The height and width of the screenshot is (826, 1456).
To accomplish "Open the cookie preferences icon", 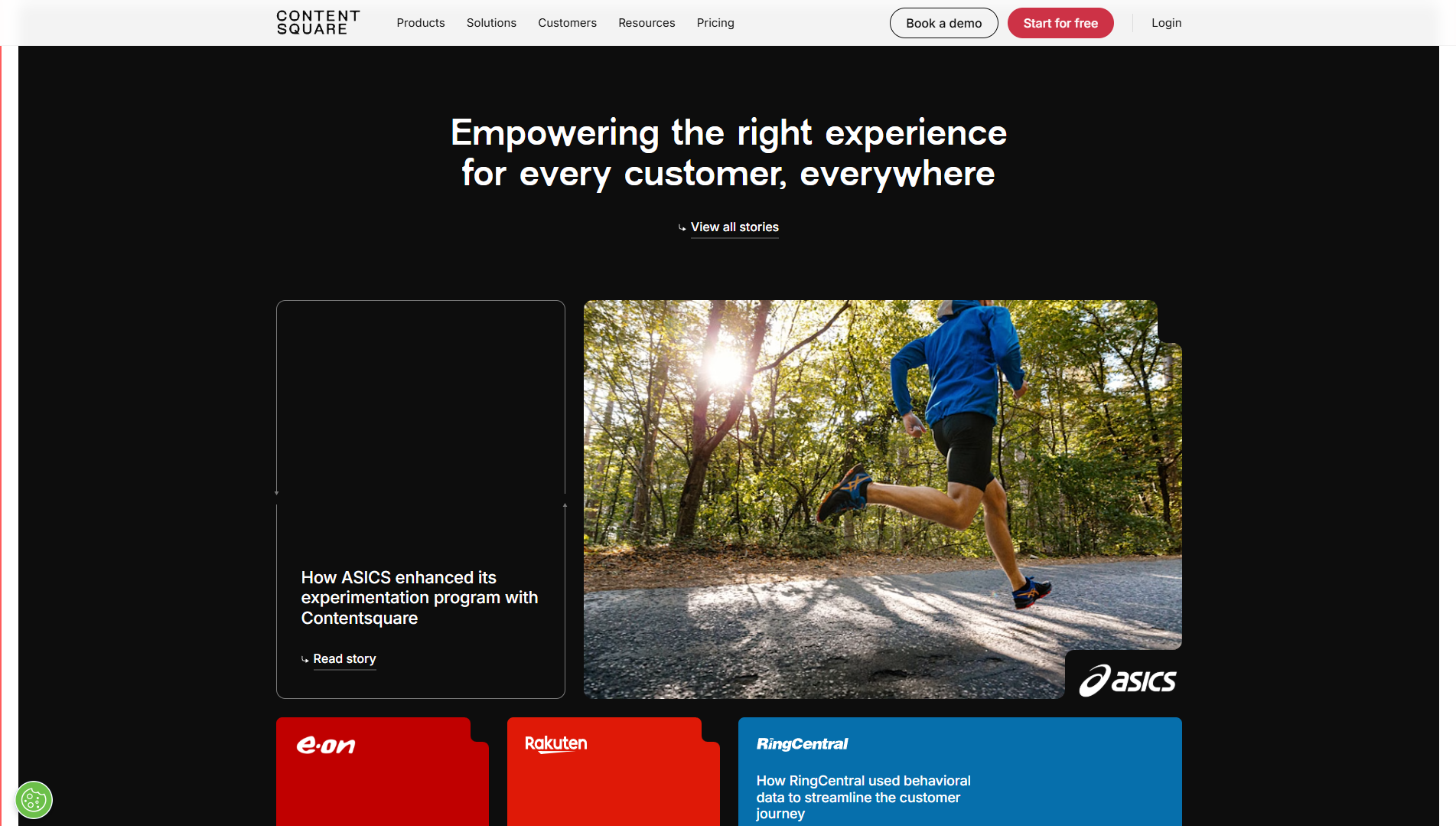I will [x=34, y=800].
